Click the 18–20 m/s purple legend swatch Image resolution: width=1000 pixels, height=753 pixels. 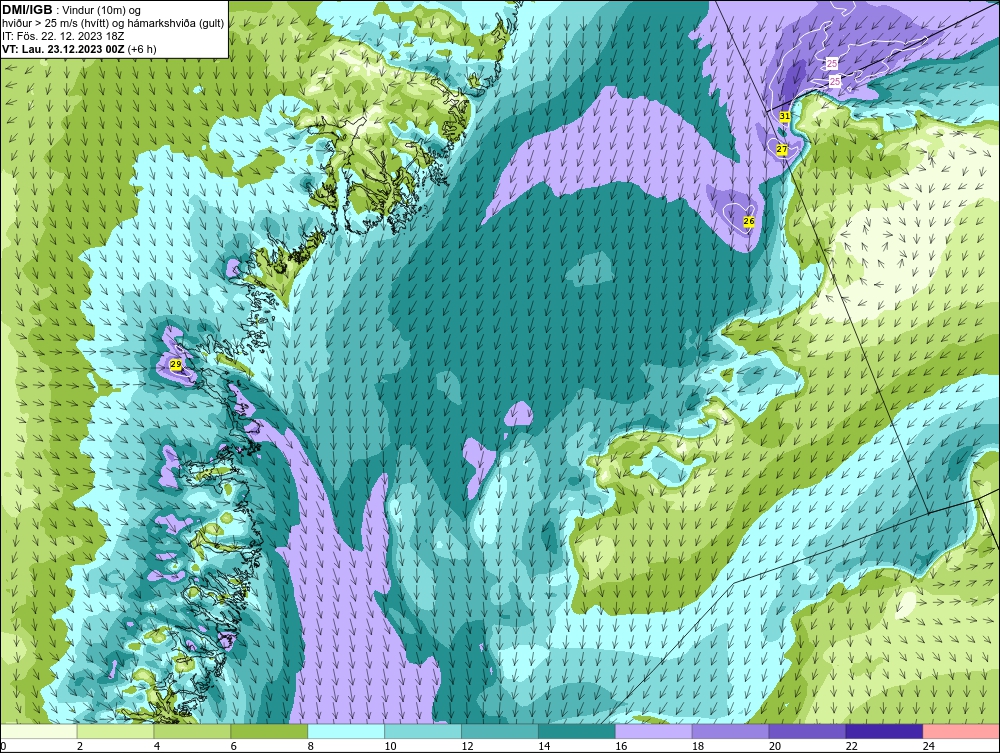pos(730,731)
